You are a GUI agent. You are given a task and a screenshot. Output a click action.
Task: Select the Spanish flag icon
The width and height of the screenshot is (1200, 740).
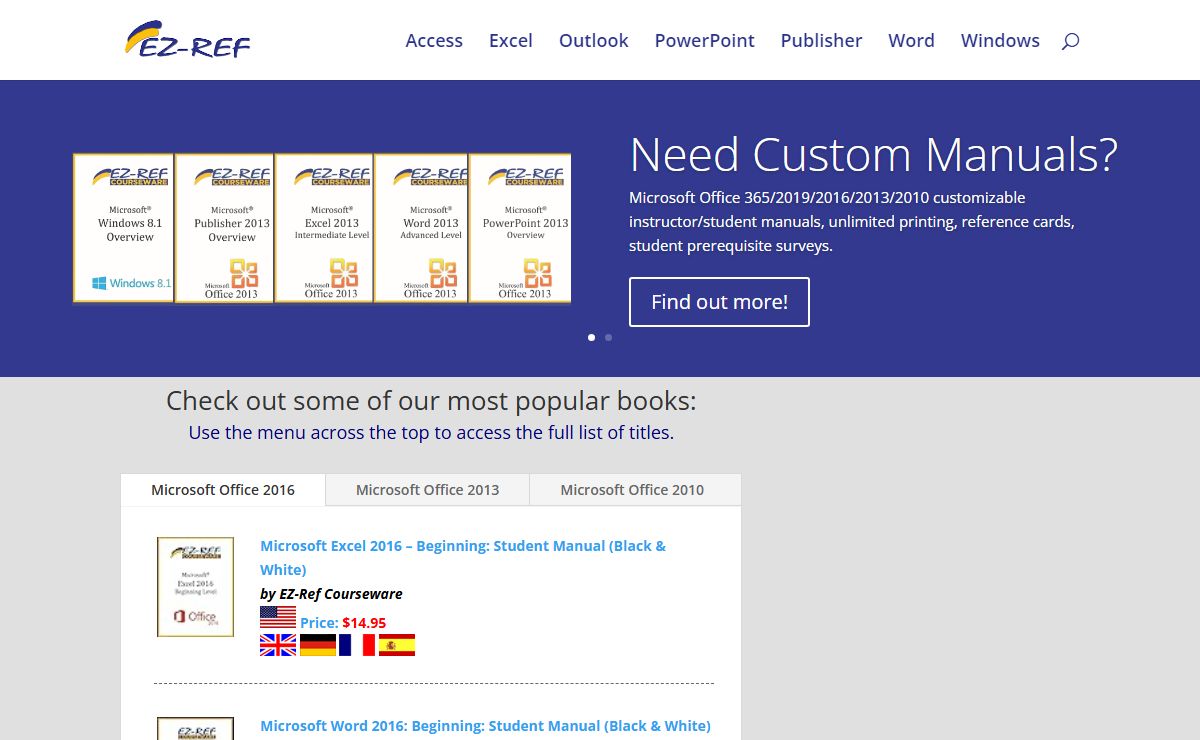coord(397,645)
